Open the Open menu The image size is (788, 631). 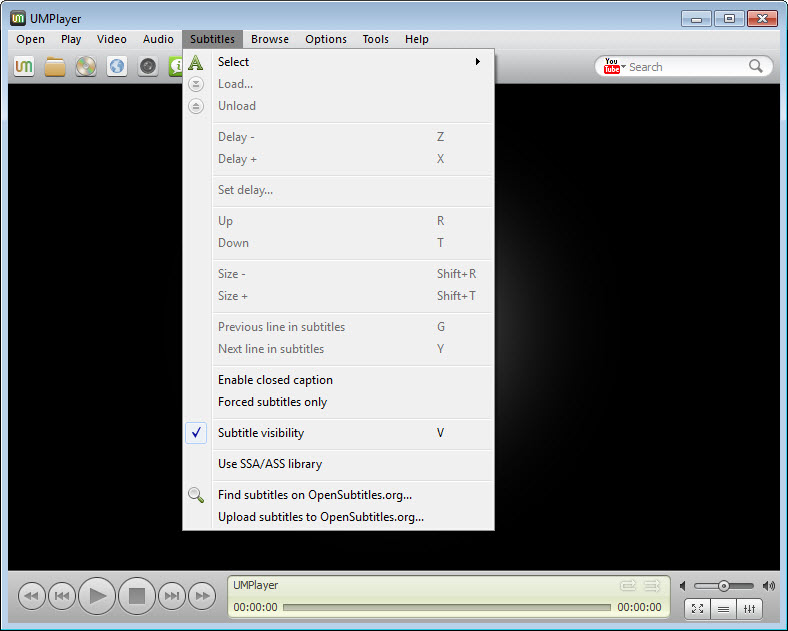point(30,39)
